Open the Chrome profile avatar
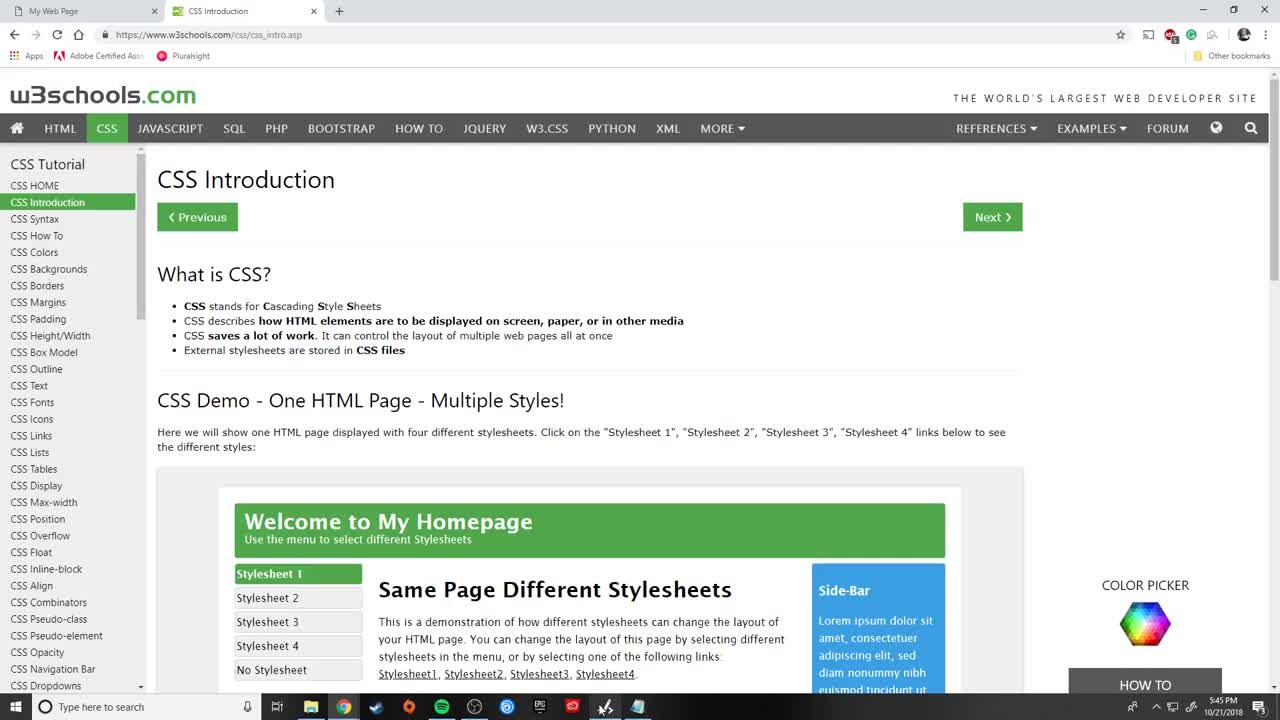The height and width of the screenshot is (720, 1280). [1244, 34]
